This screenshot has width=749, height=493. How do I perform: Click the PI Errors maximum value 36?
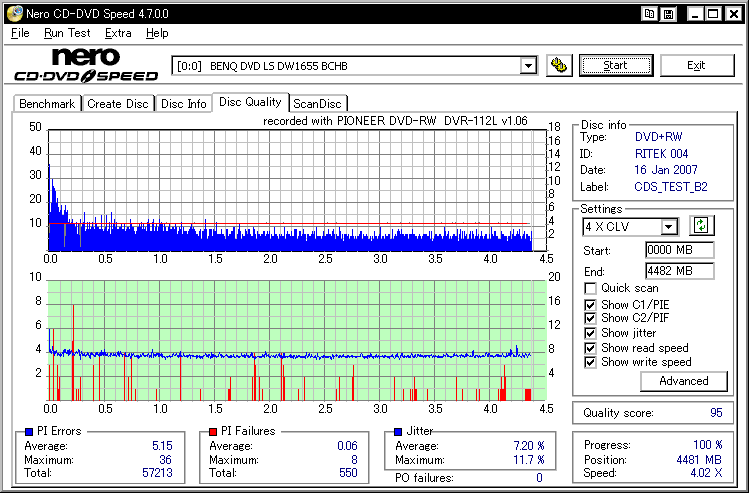[166, 460]
